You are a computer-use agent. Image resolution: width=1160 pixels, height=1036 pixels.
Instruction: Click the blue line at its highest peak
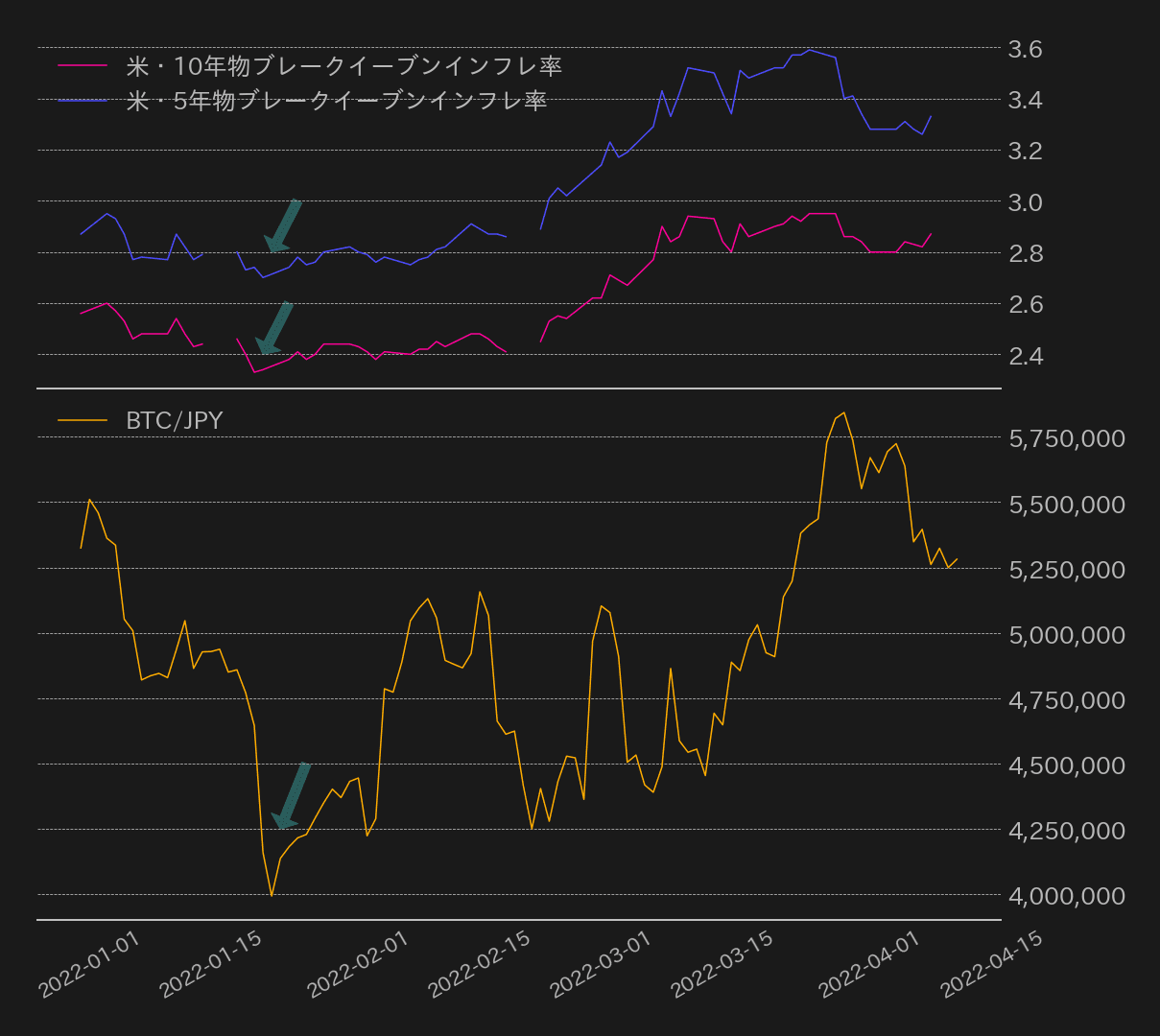click(812, 48)
